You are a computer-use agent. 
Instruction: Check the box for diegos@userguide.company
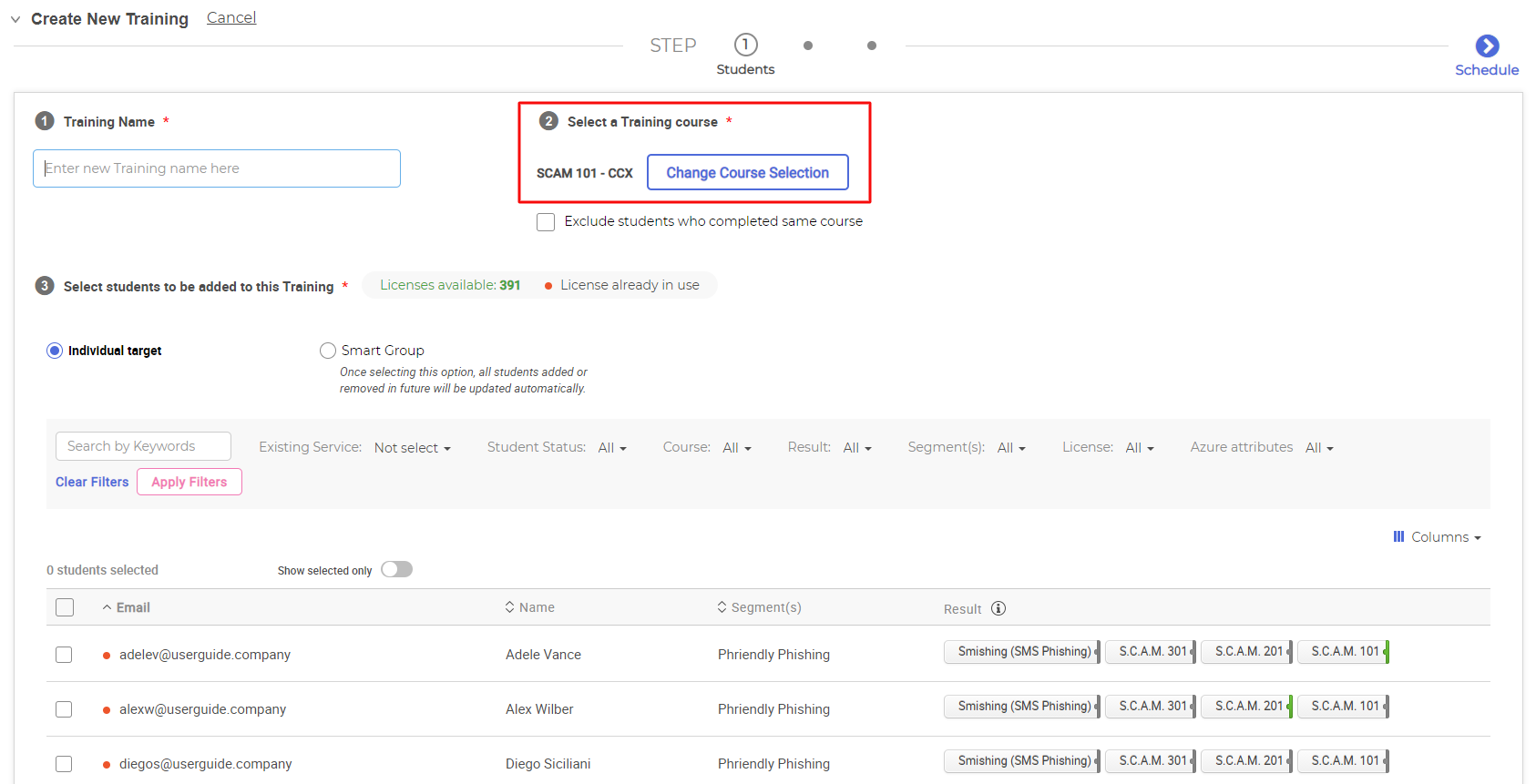(64, 764)
